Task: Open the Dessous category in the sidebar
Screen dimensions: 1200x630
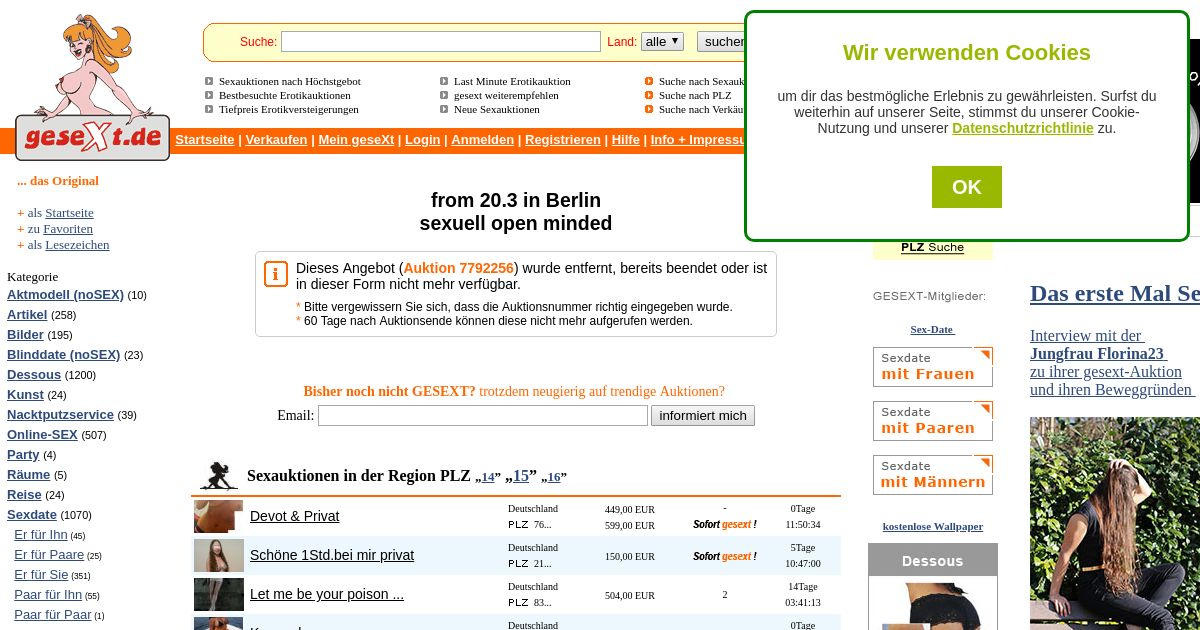Action: pyautogui.click(x=34, y=375)
